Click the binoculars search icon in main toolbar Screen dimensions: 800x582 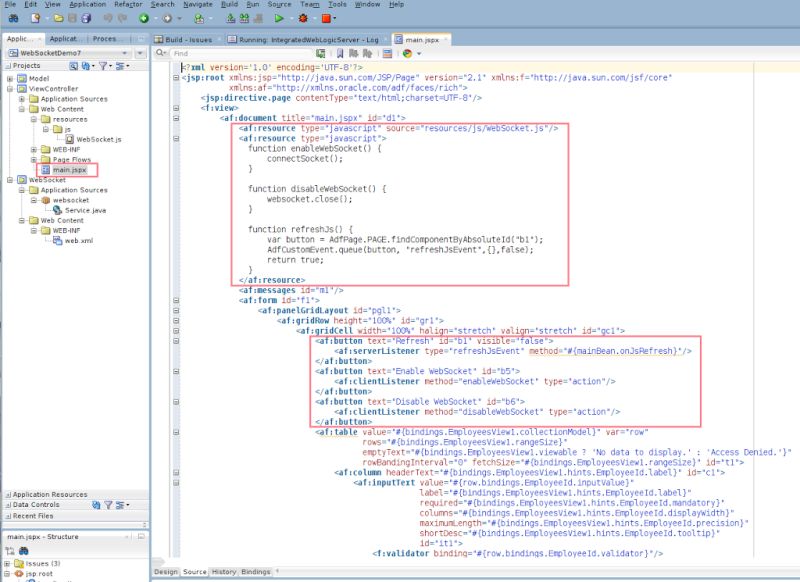pos(13,18)
